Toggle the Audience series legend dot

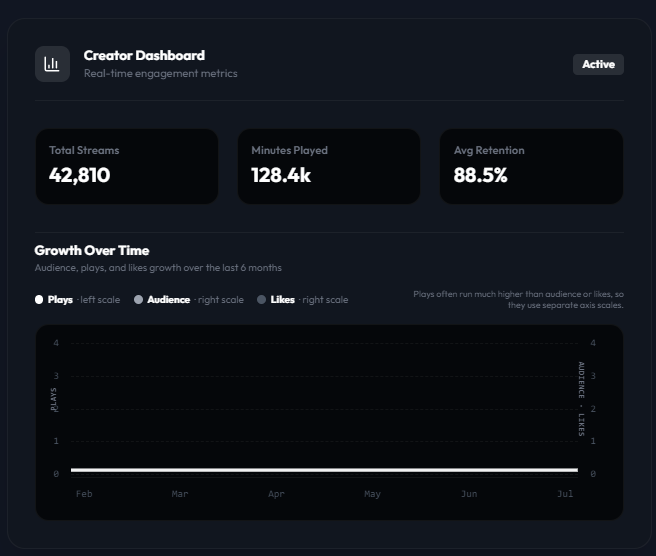click(138, 300)
